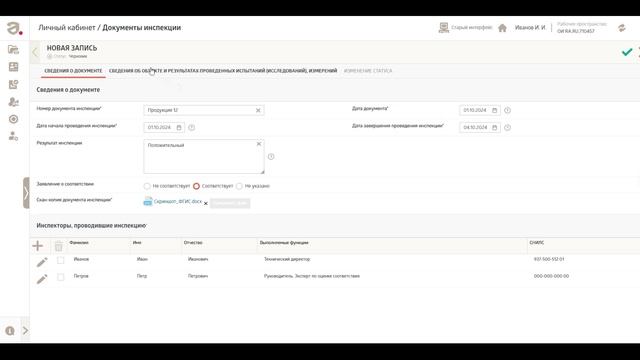Sort by the Фамилия column header
This screenshot has width=640, height=360.
(x=79, y=242)
